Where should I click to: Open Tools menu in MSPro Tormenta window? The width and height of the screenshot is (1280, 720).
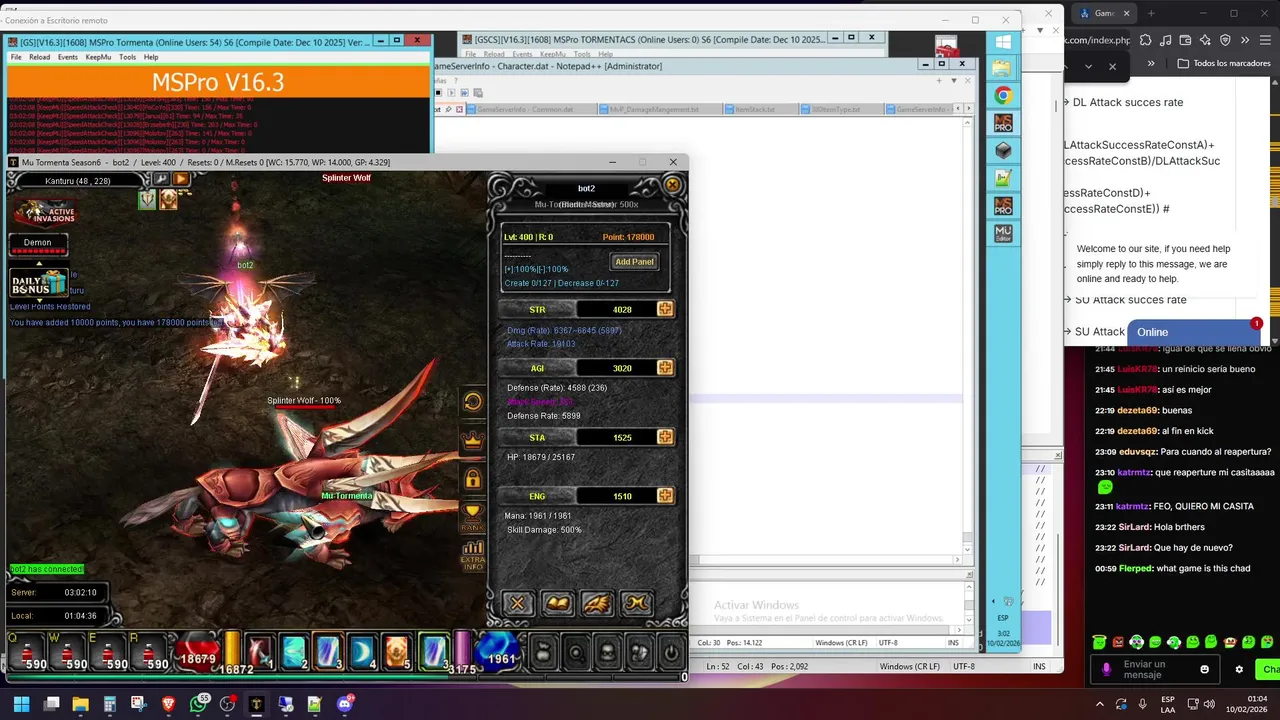[128, 57]
